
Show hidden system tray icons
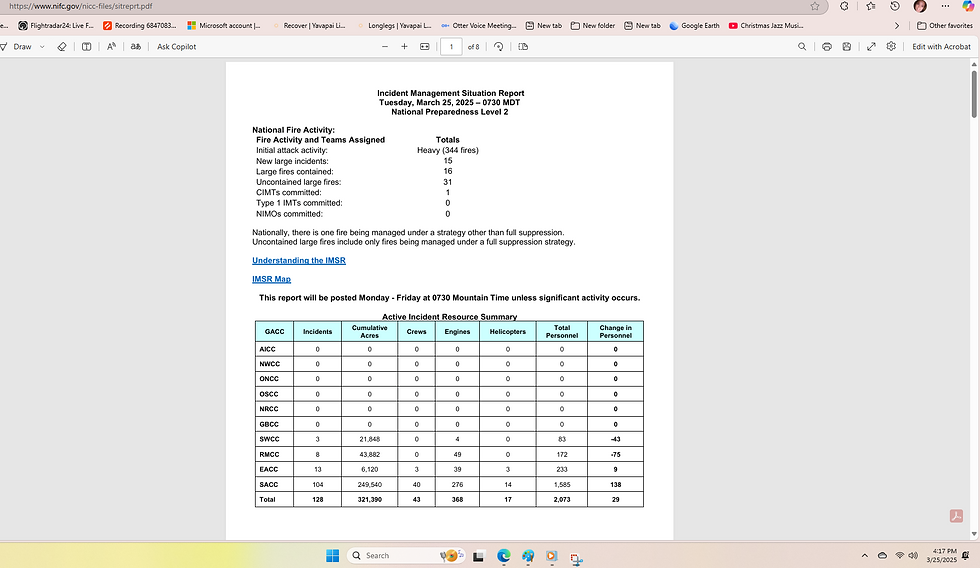pos(864,556)
